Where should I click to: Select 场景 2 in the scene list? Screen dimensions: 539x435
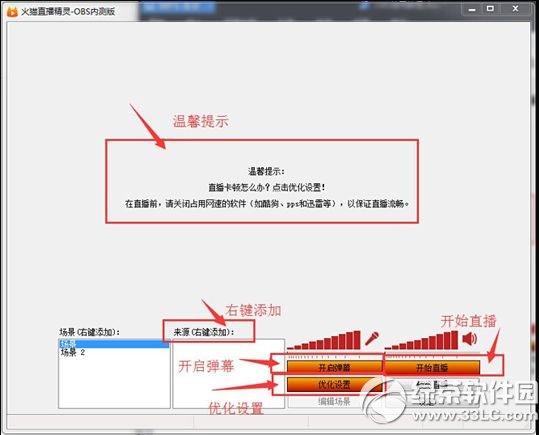(x=73, y=352)
